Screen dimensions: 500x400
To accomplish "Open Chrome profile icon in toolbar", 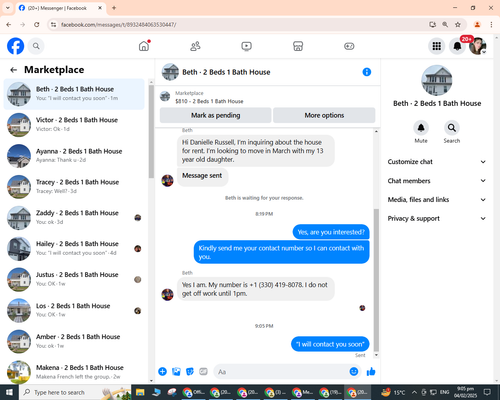I will 477,24.
